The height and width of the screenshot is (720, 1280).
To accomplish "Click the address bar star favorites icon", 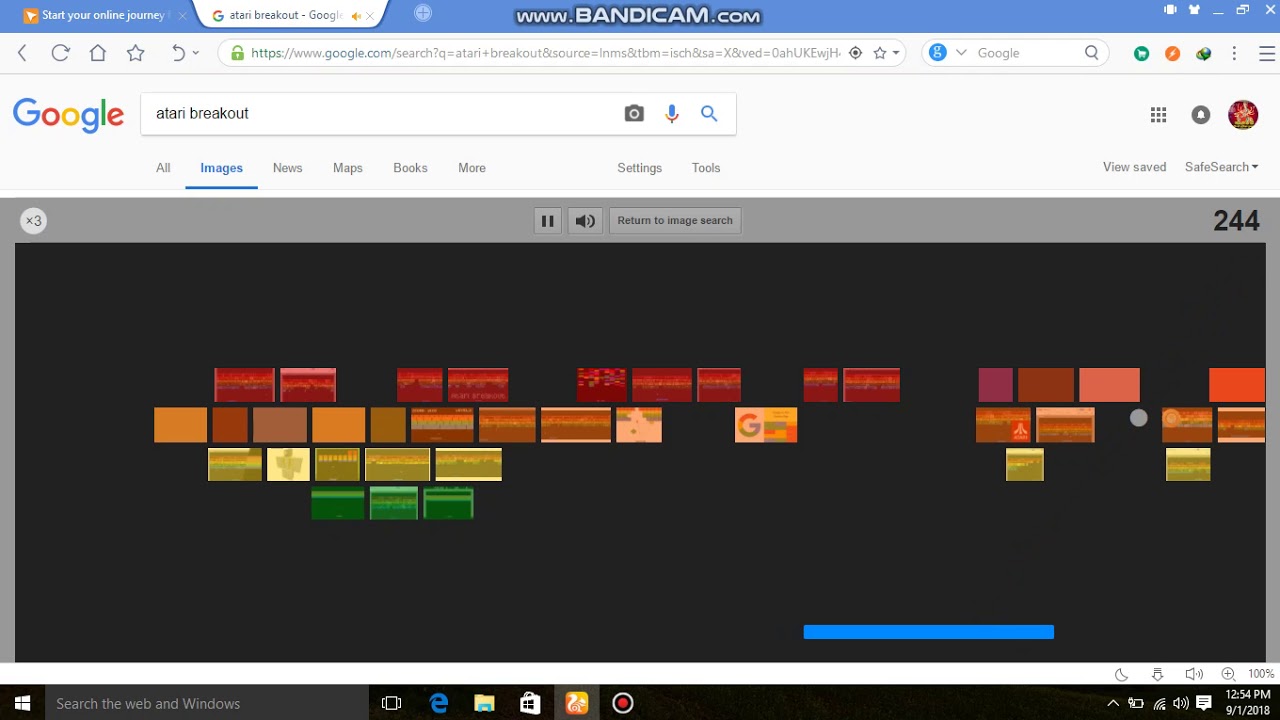I will tap(880, 53).
